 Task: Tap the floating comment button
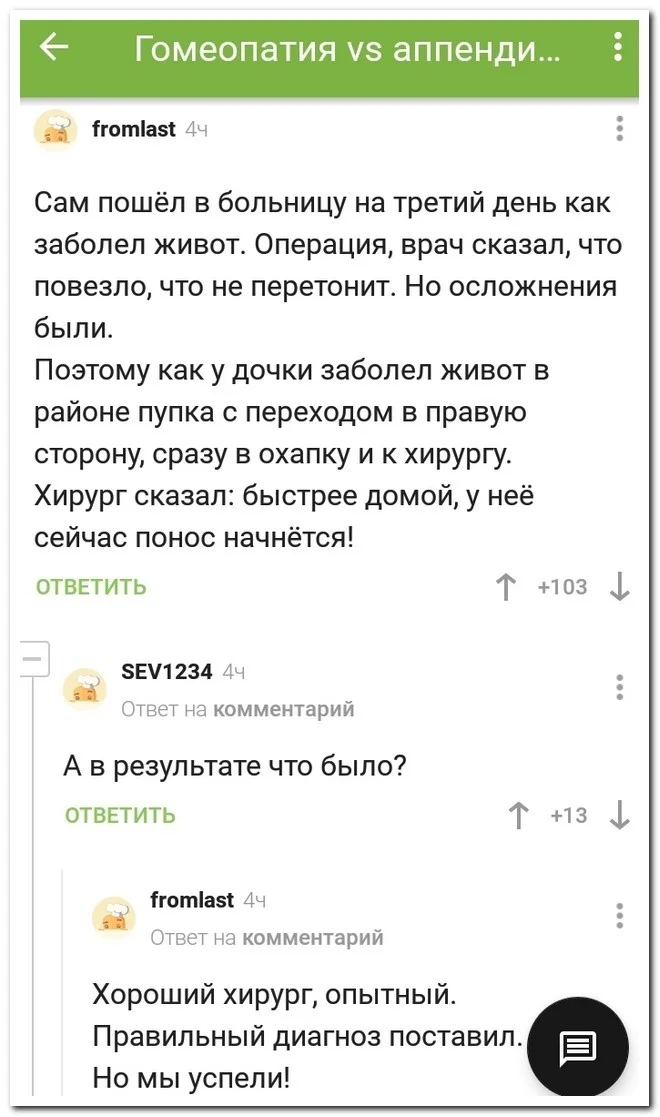(577, 1047)
